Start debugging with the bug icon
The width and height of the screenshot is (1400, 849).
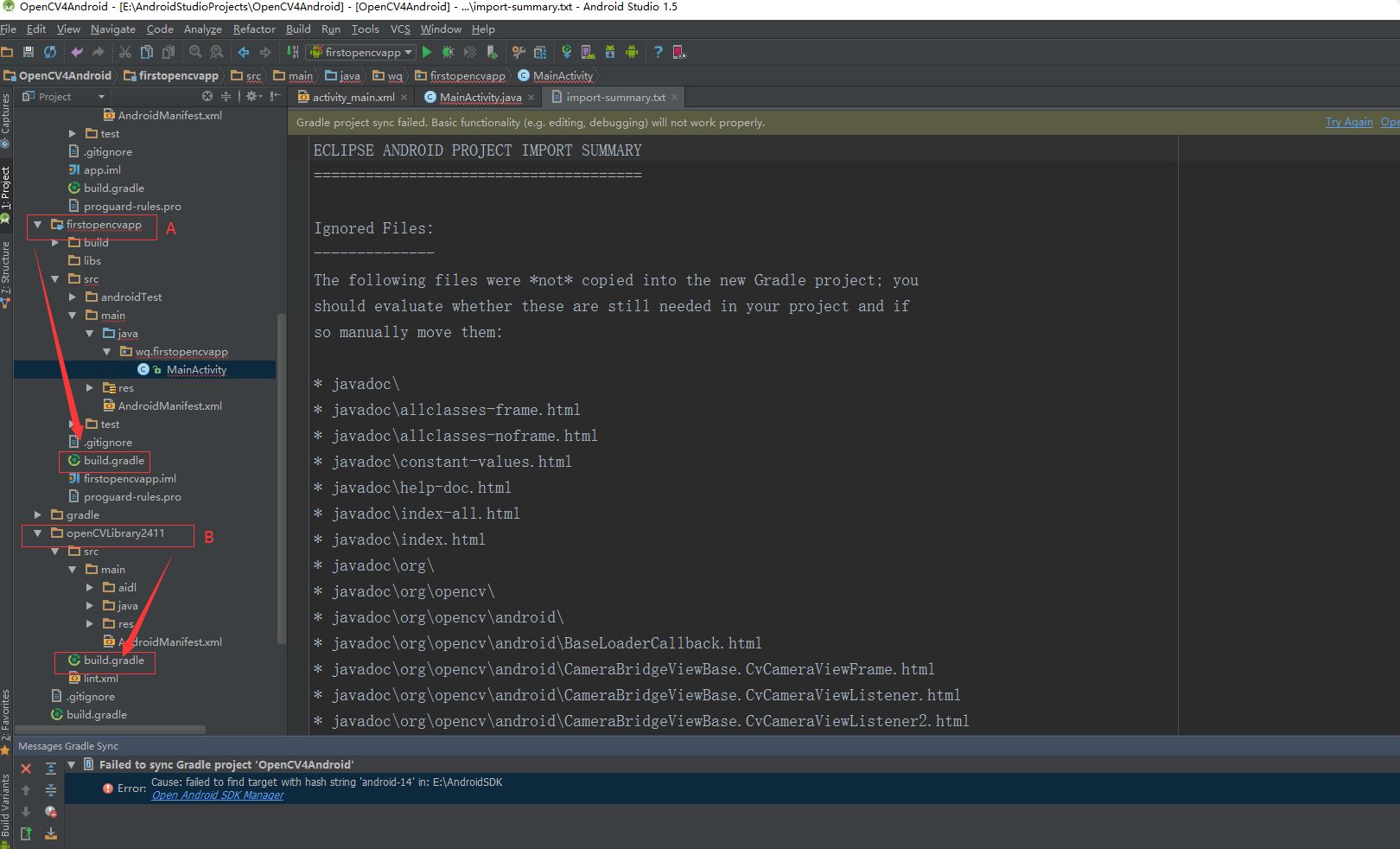tap(448, 52)
